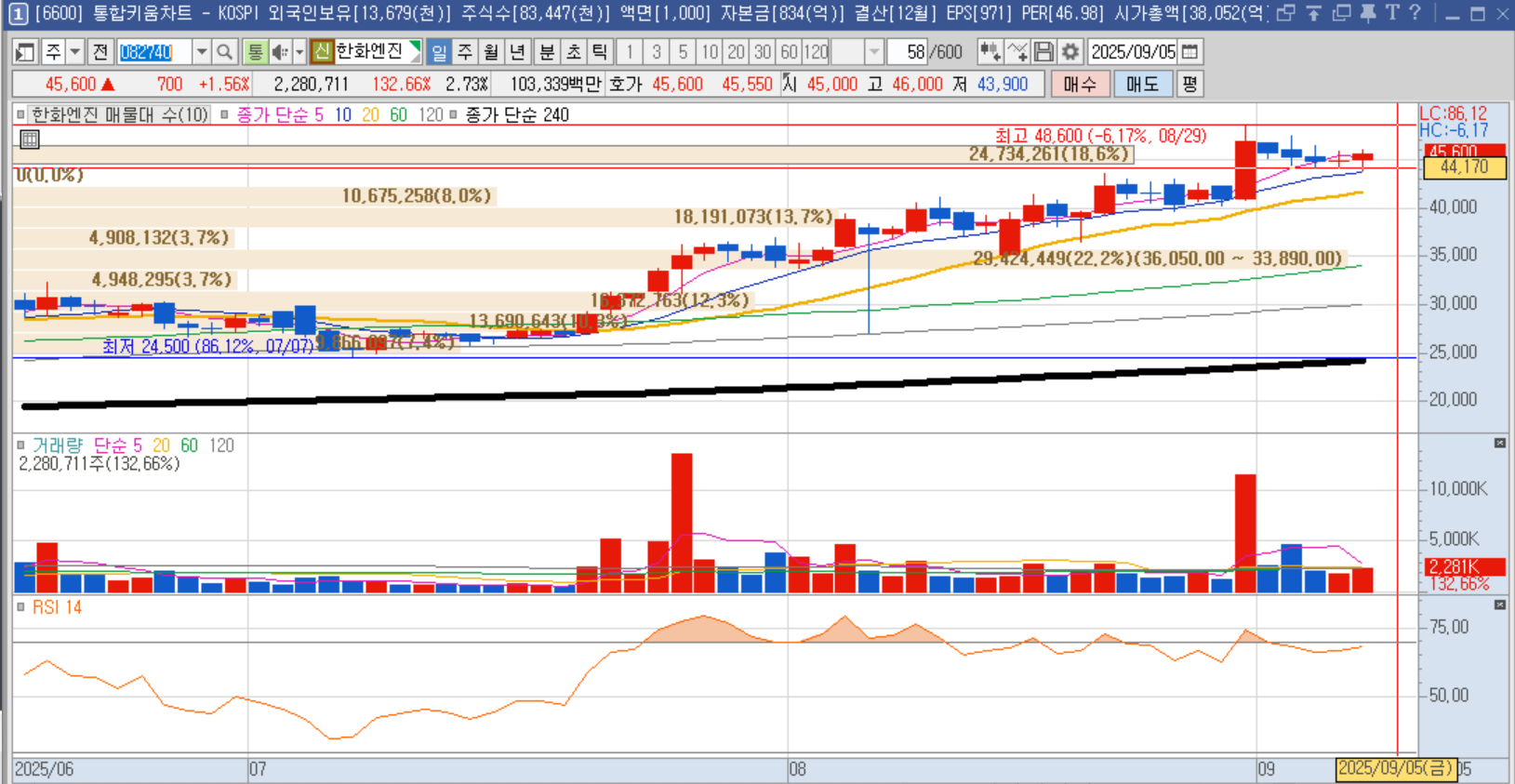Open chart settings gear icon
Image resolution: width=1515 pixels, height=784 pixels.
coord(1070,52)
